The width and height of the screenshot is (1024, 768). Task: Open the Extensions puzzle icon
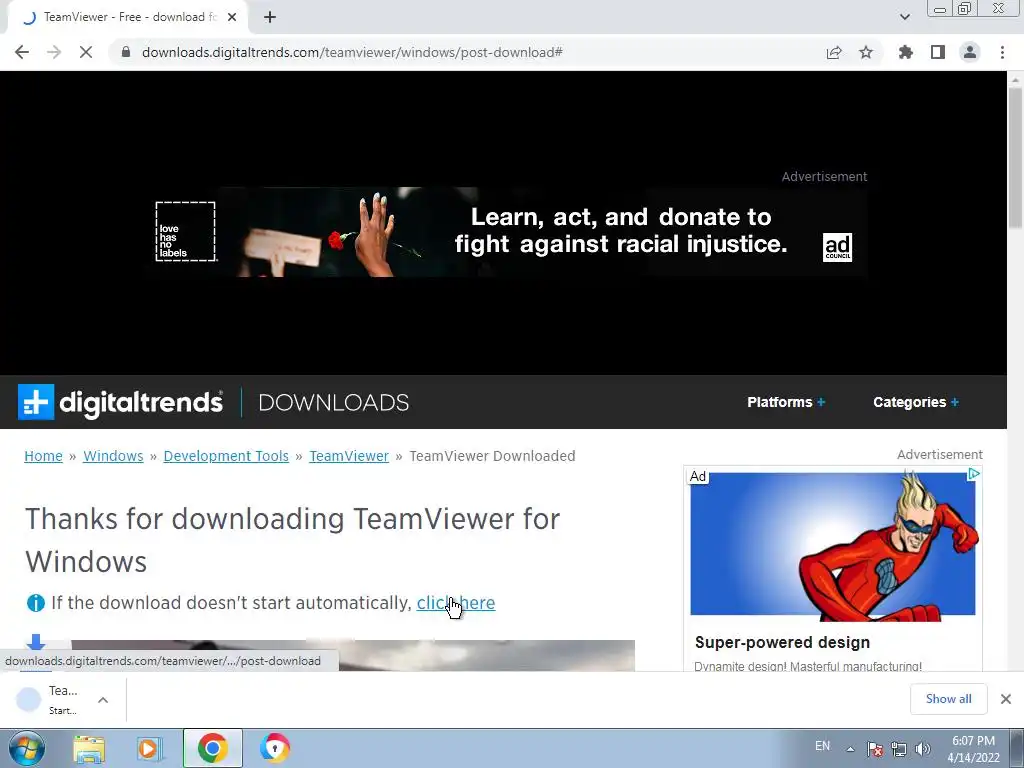(905, 52)
